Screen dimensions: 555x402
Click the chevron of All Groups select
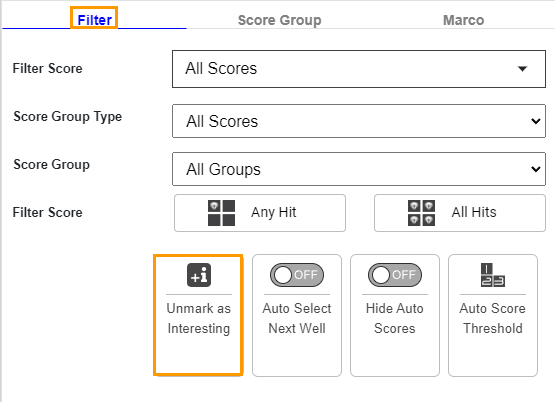point(536,169)
